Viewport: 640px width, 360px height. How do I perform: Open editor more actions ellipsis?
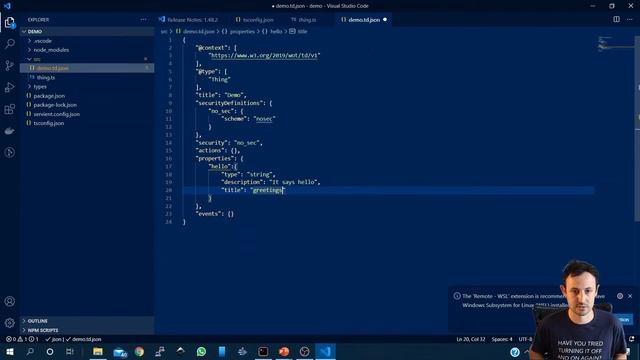[x=629, y=19]
